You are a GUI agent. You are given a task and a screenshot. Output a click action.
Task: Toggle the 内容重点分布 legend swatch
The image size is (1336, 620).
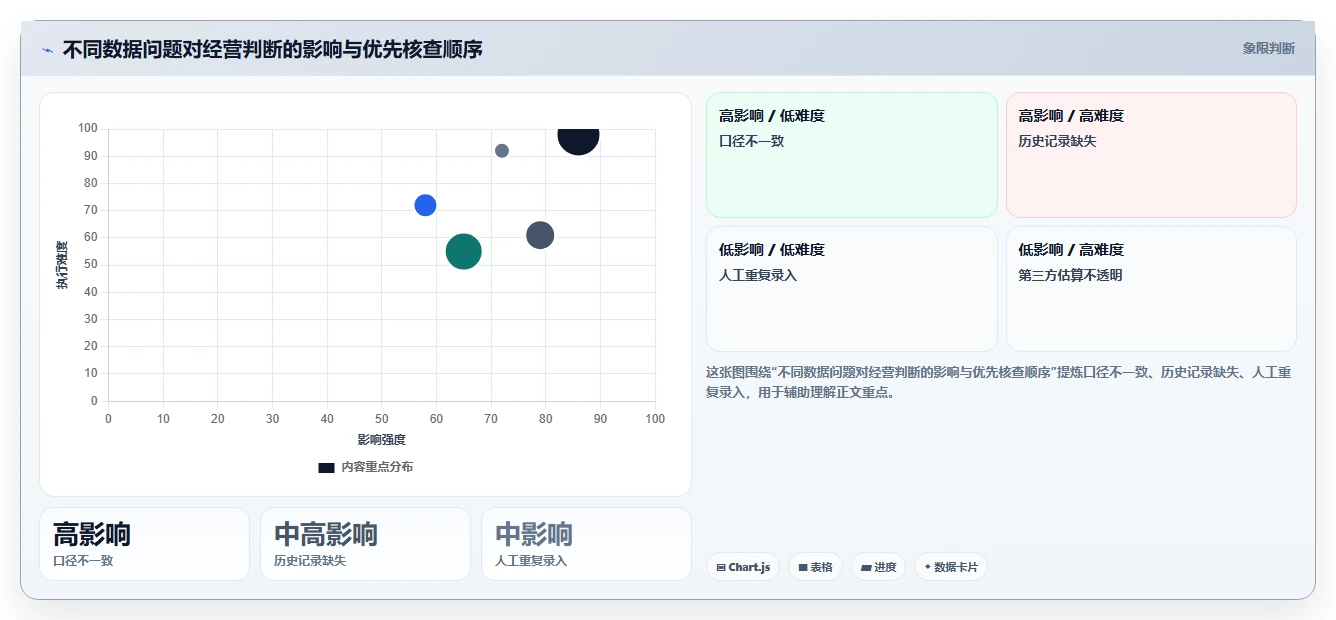tap(326, 467)
